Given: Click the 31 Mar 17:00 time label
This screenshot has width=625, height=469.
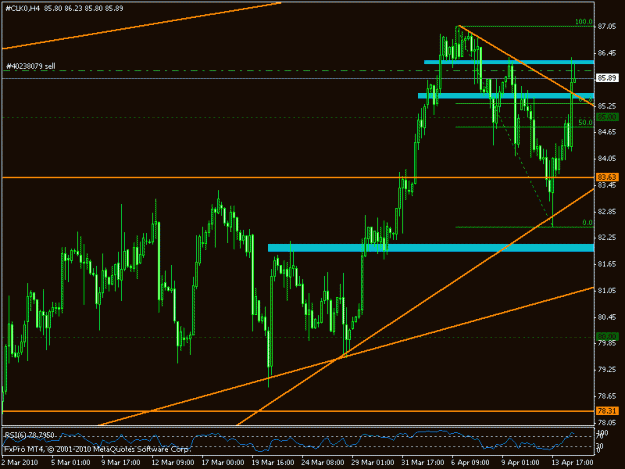Looking at the screenshot, I should click(423, 462).
